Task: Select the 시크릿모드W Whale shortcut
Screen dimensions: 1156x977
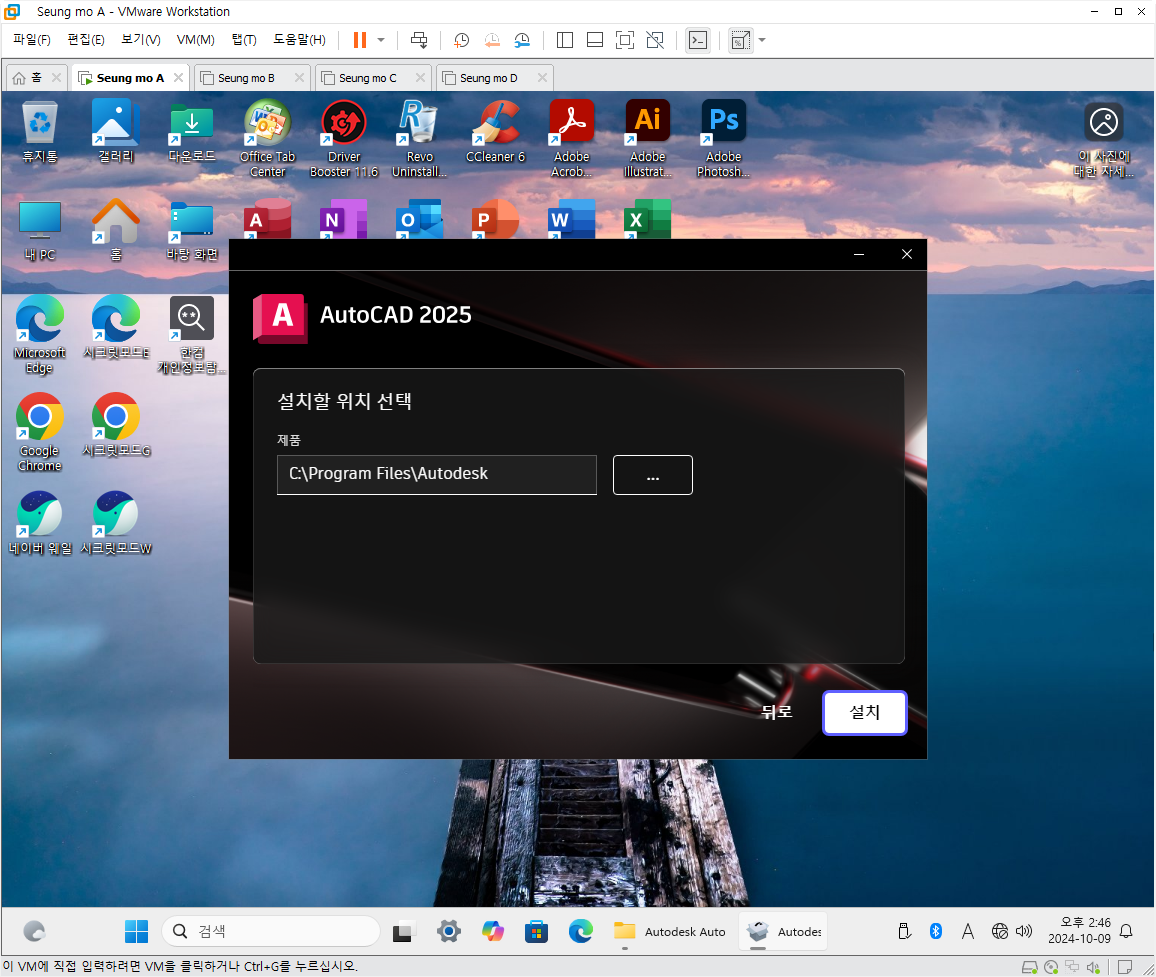Action: pyautogui.click(x=116, y=523)
